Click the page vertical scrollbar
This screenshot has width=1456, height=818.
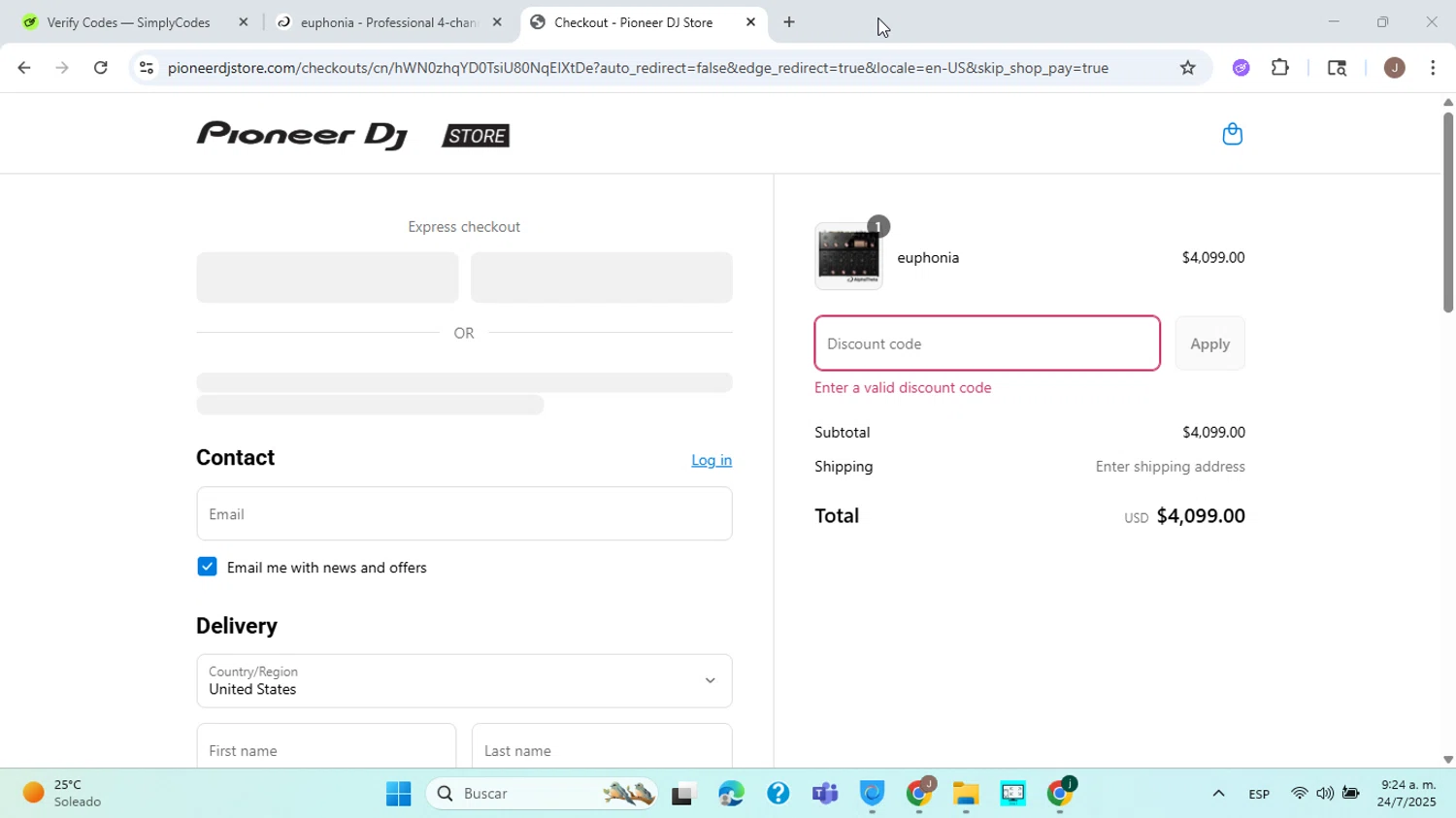(x=1447, y=213)
